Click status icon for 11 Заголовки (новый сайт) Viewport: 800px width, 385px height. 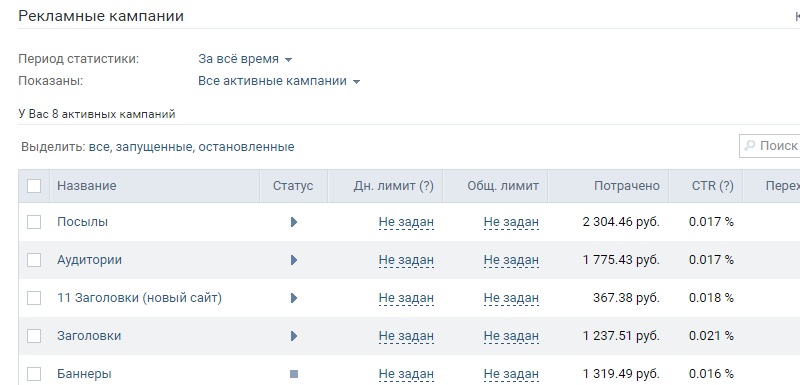(x=294, y=298)
